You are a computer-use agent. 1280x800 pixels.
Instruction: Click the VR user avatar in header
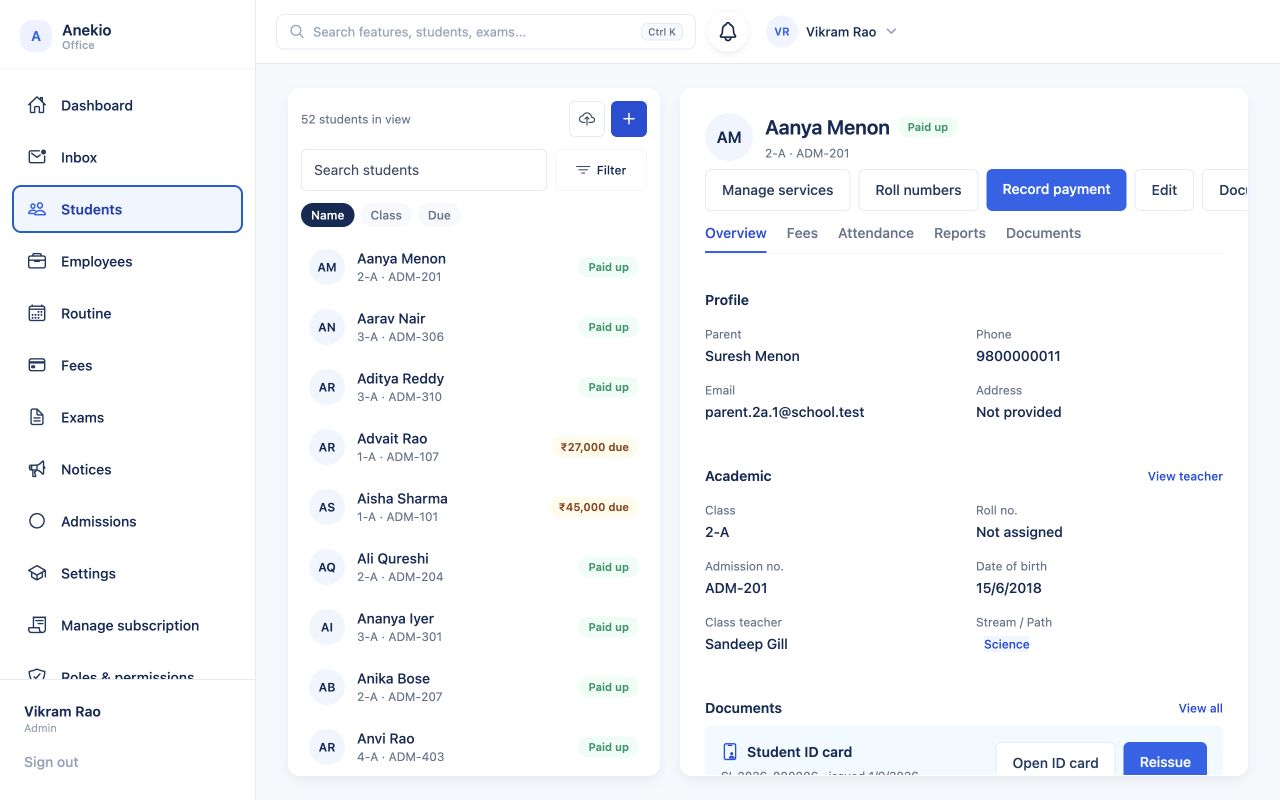coord(782,32)
